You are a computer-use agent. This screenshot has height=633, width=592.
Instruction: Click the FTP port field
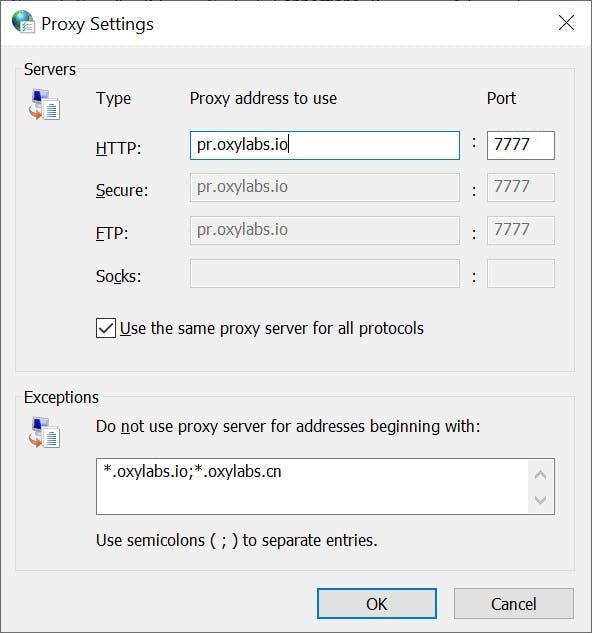[x=521, y=231]
